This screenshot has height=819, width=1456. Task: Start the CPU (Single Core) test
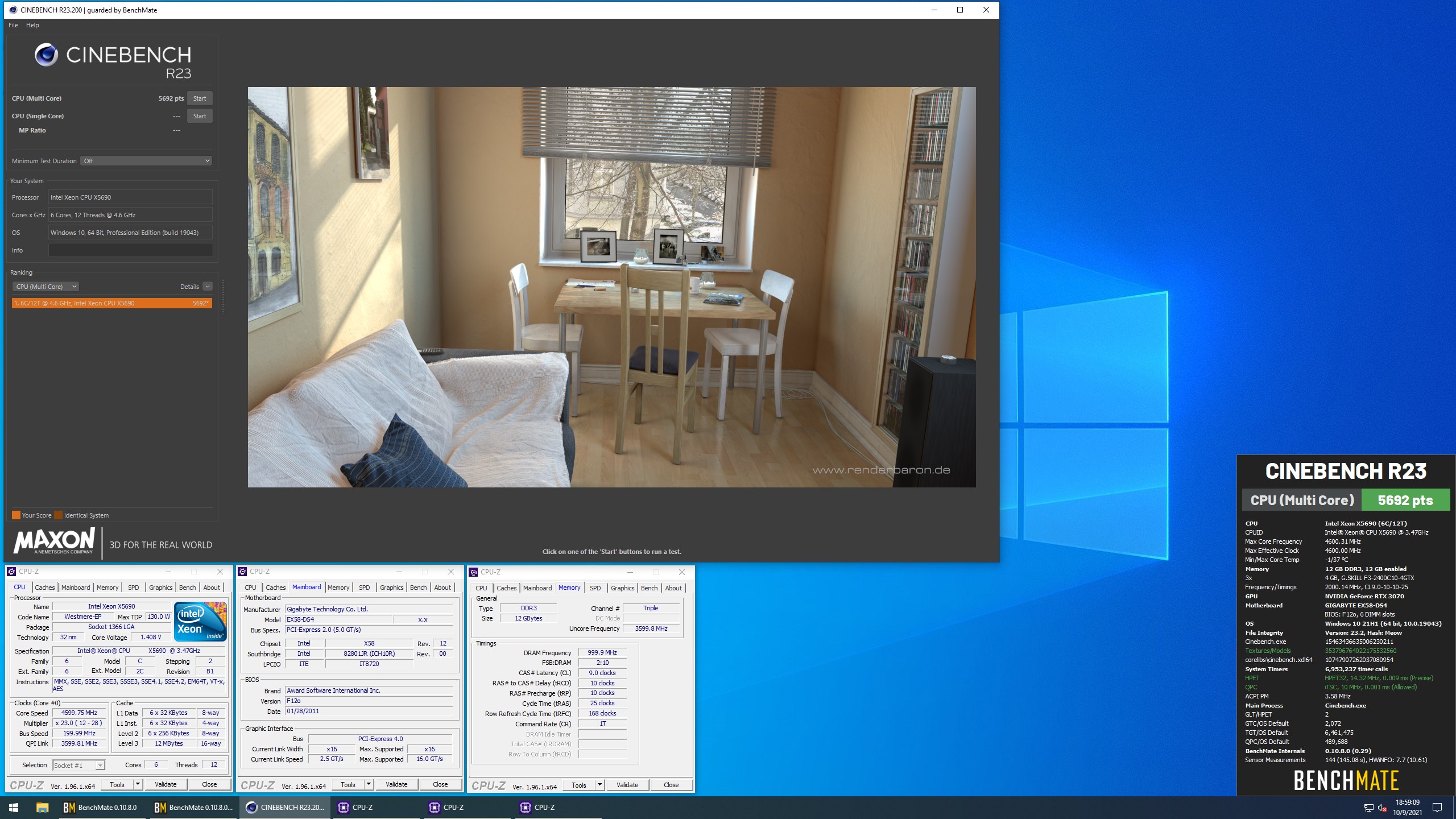200,116
